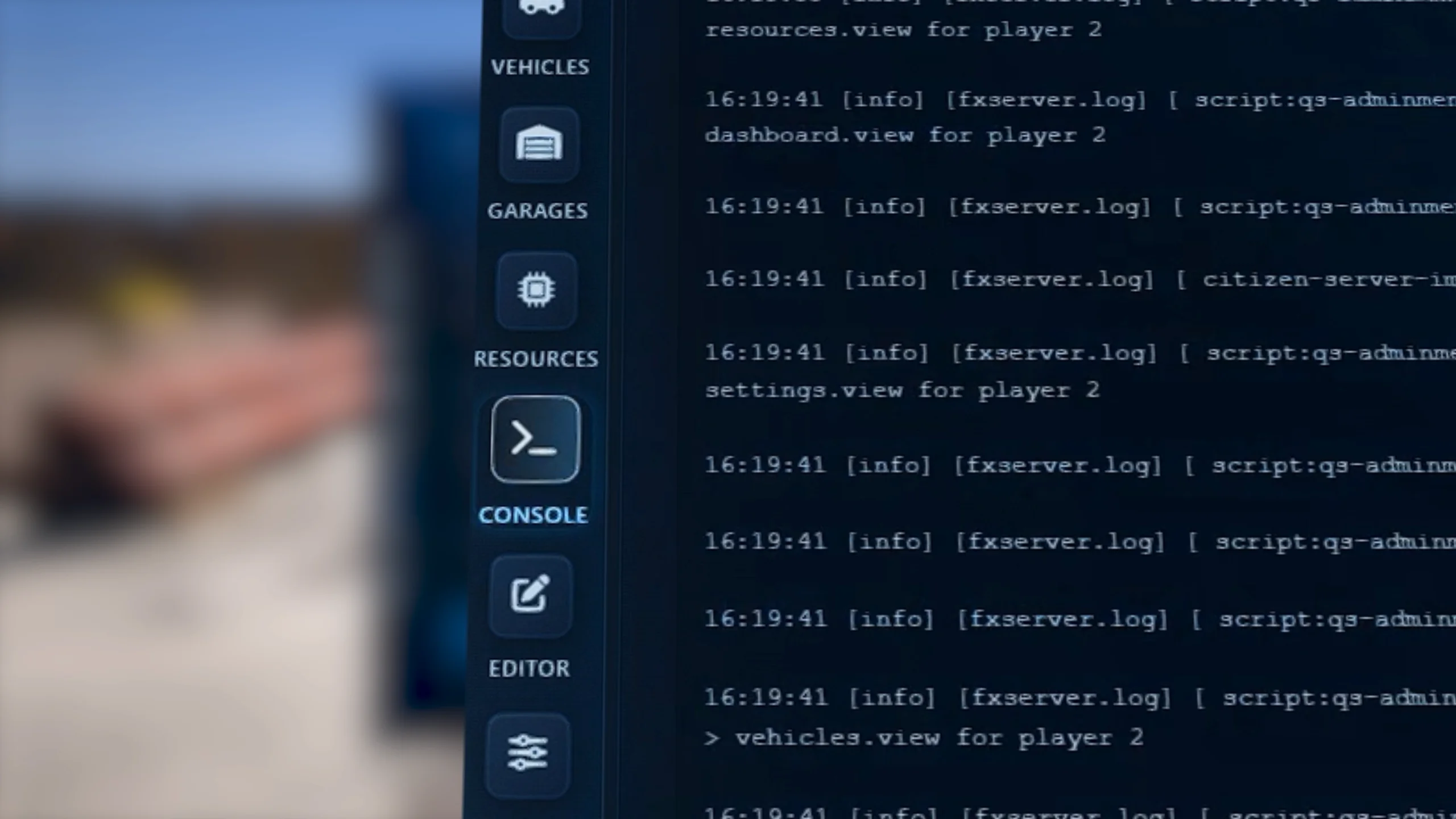Click the highlighted CONSOLE label
Image resolution: width=1456 pixels, height=819 pixels.
[533, 515]
